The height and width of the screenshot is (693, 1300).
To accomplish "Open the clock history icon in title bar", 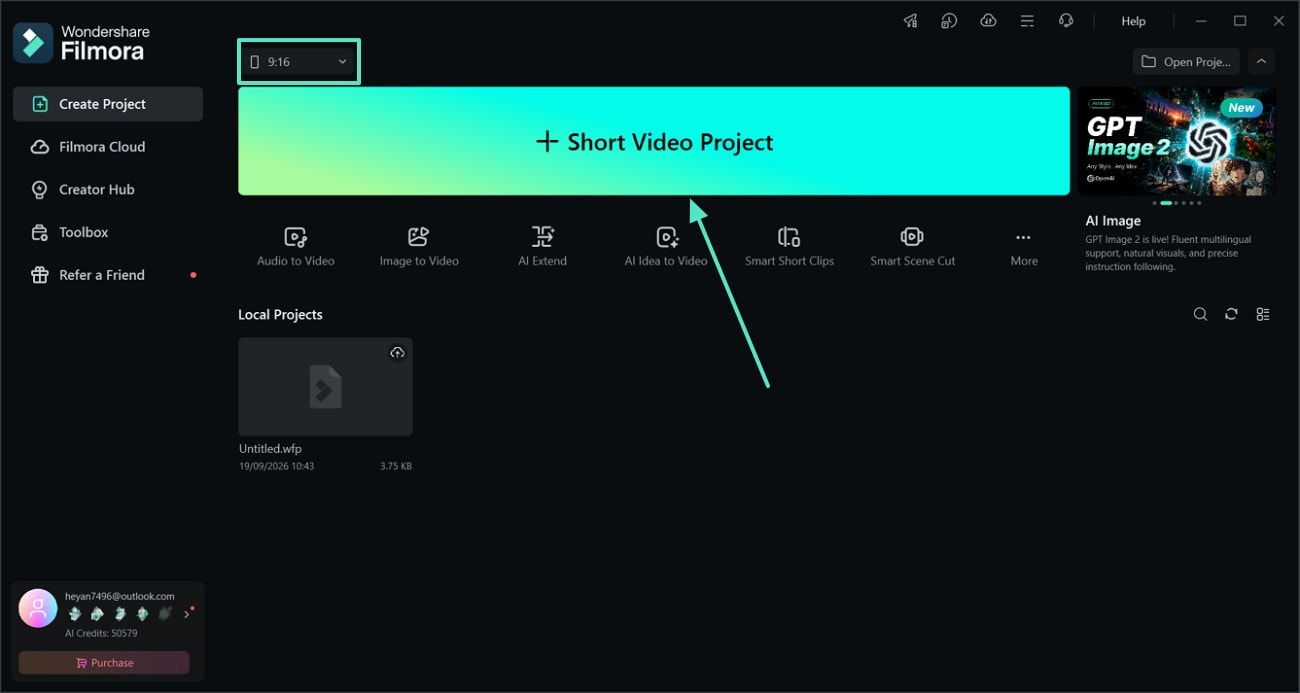I will (x=949, y=21).
